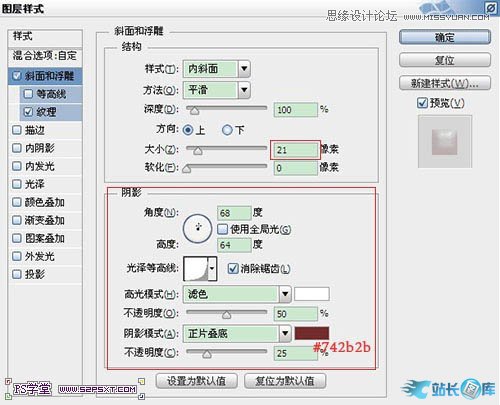Click the 内斜面 style combo box
This screenshot has width=500, height=405.
(x=217, y=69)
